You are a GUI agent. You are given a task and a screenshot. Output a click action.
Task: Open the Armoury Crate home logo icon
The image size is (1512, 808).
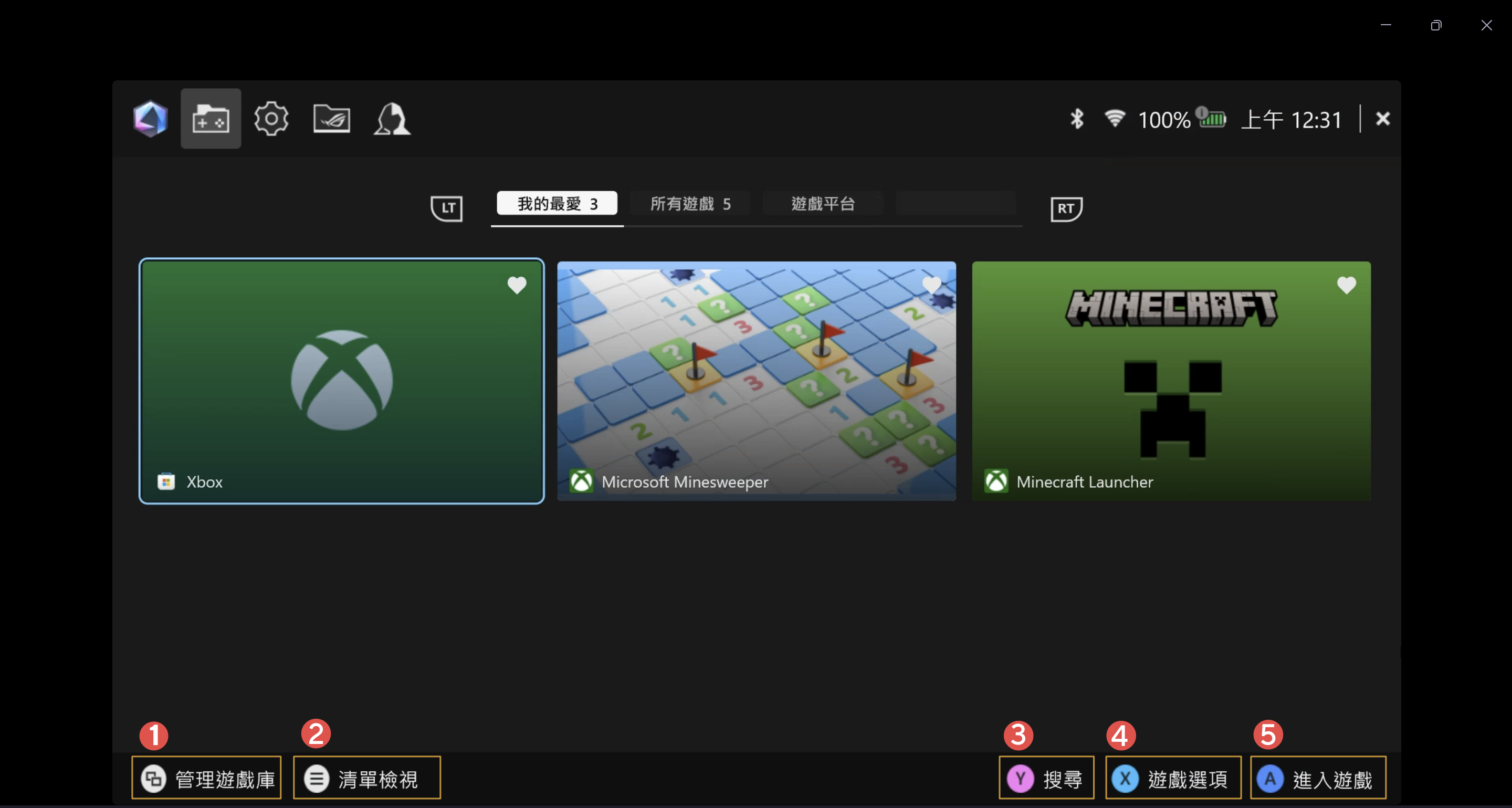pos(150,119)
